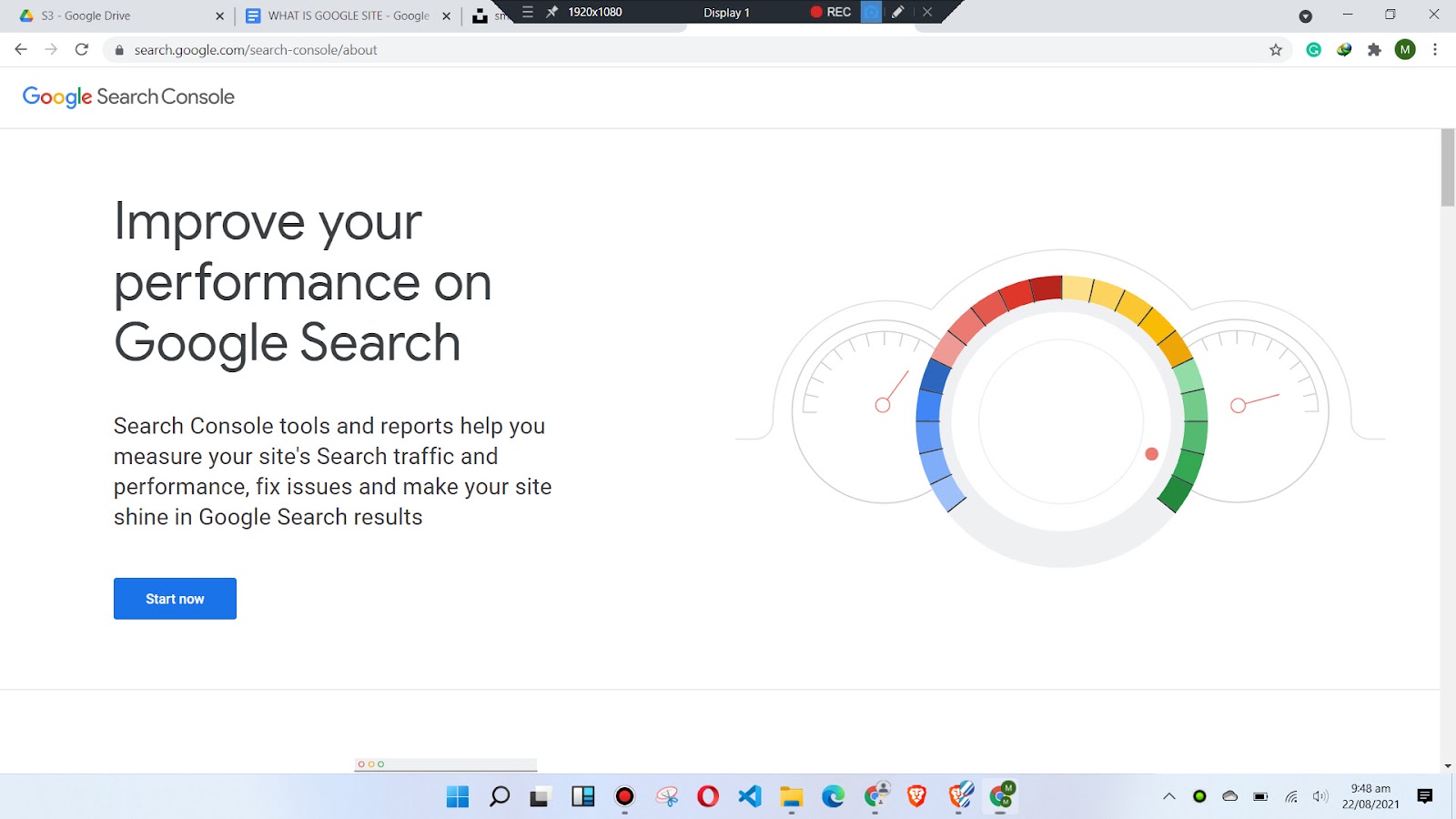This screenshot has height=819, width=1456.
Task: Open the Internet Download Manager extension
Action: pos(1344,50)
